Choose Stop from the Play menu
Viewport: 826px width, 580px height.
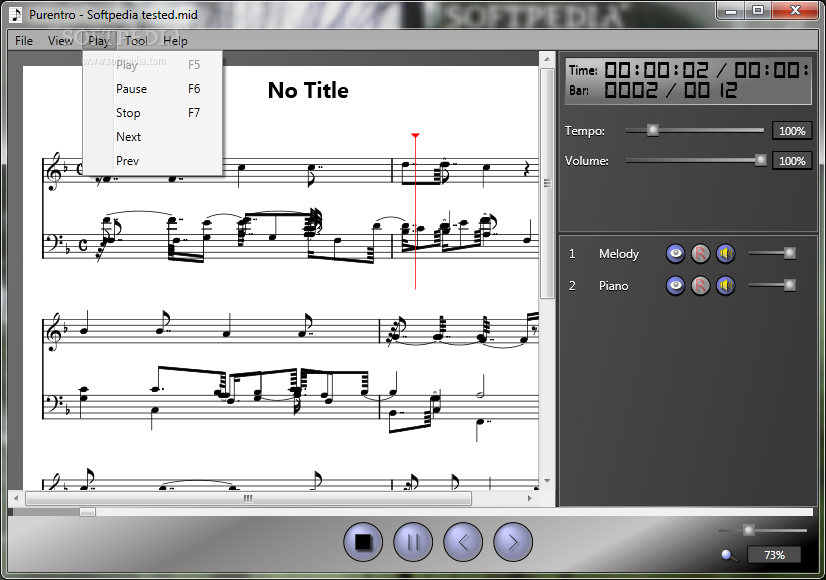point(153,113)
